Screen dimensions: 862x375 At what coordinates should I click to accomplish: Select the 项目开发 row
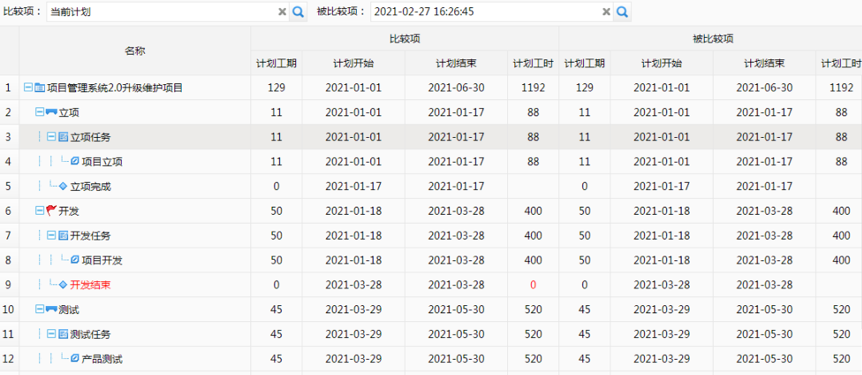pyautogui.click(x=431, y=260)
